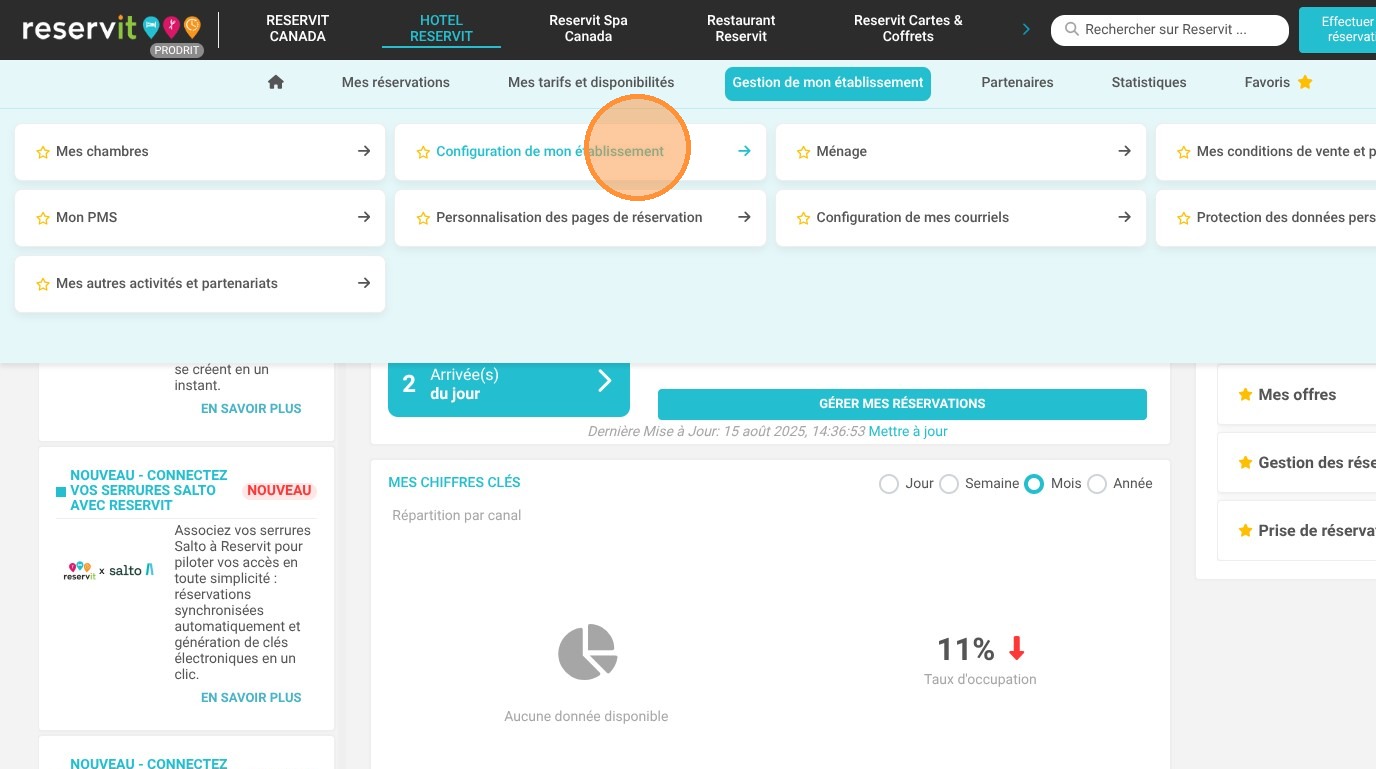The height and width of the screenshot is (769, 1376).
Task: Star Personnalisation des pages de réservation
Action: 423,218
